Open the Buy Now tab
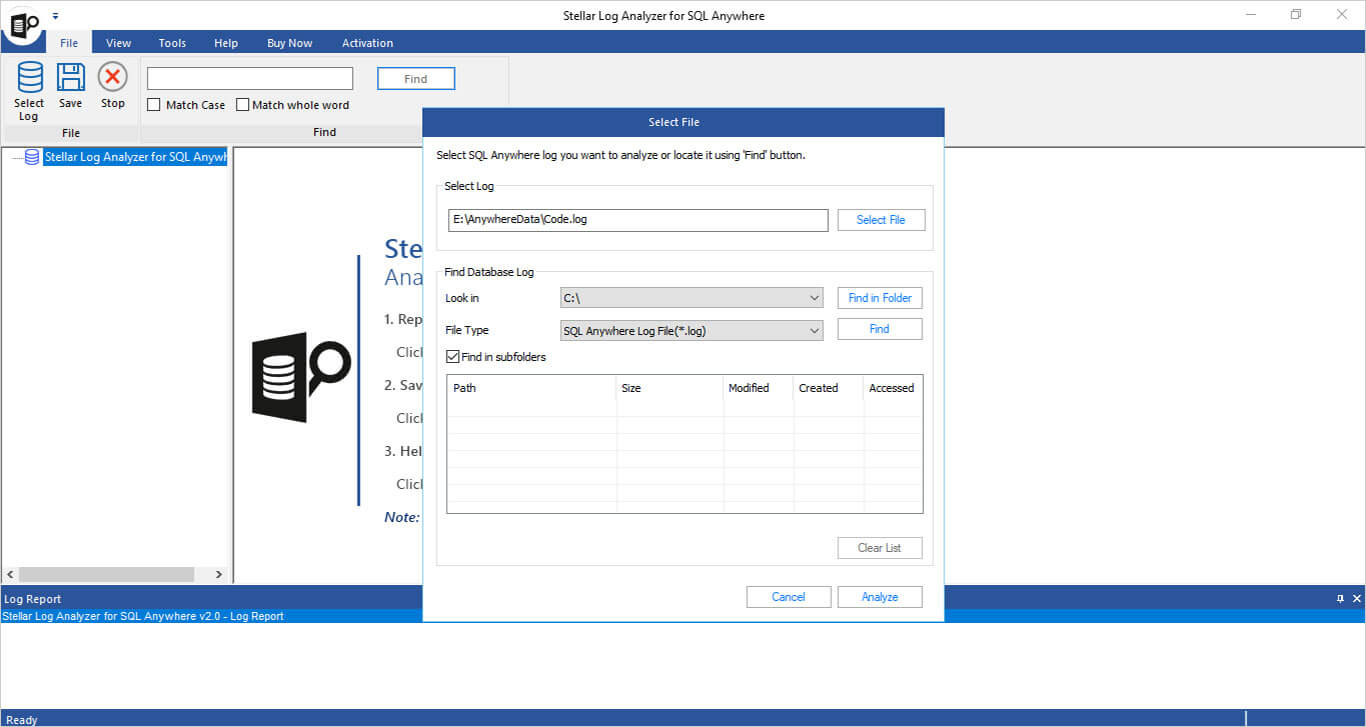1366x727 pixels. [x=290, y=43]
